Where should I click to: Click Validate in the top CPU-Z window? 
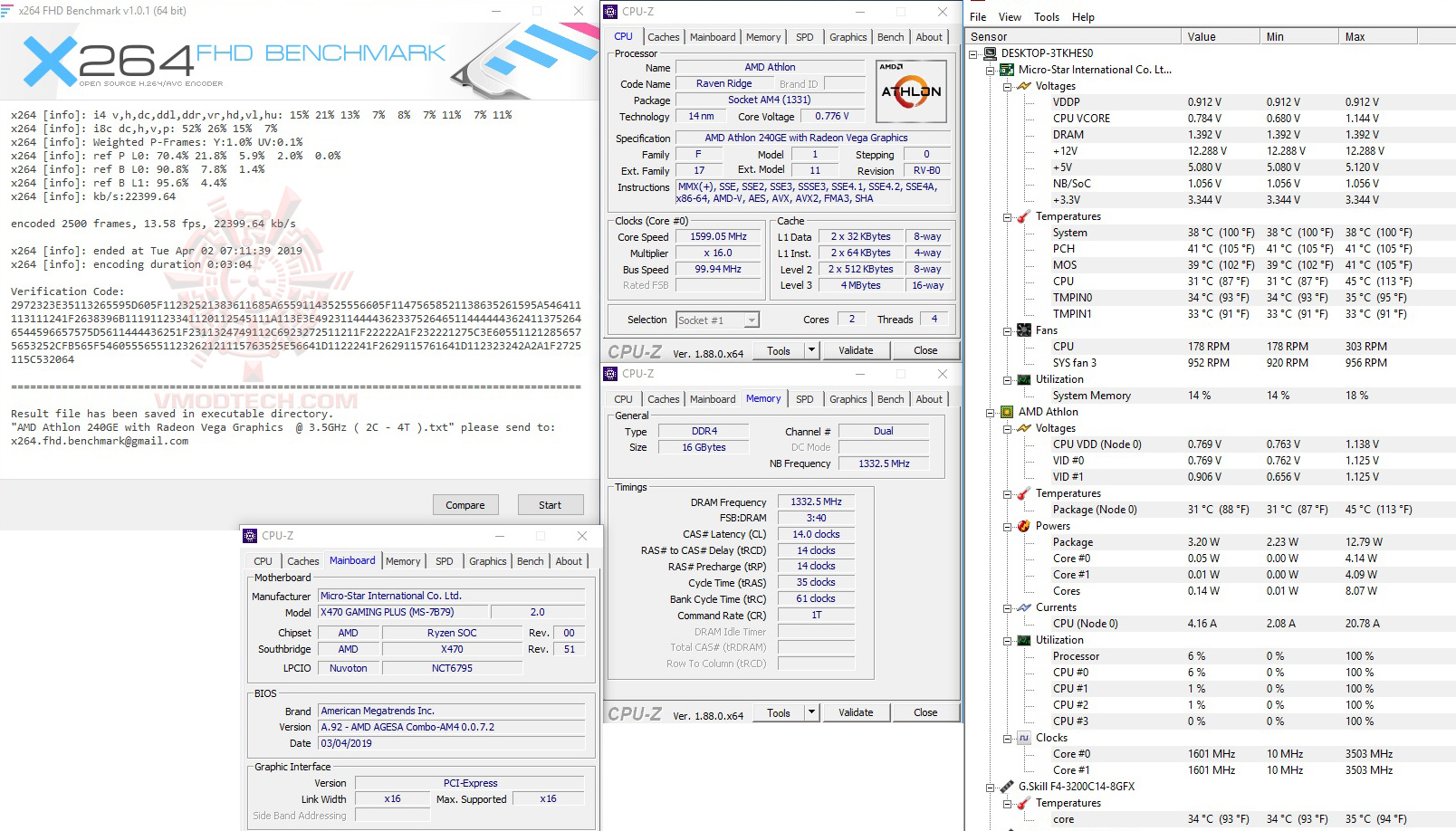click(856, 350)
